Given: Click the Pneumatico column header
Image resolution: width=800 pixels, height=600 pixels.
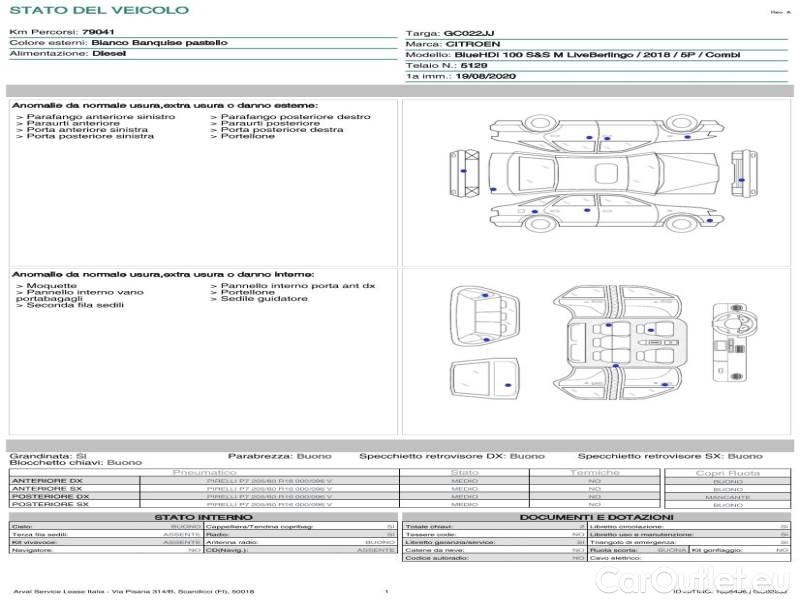Looking at the screenshot, I should click(x=205, y=472).
